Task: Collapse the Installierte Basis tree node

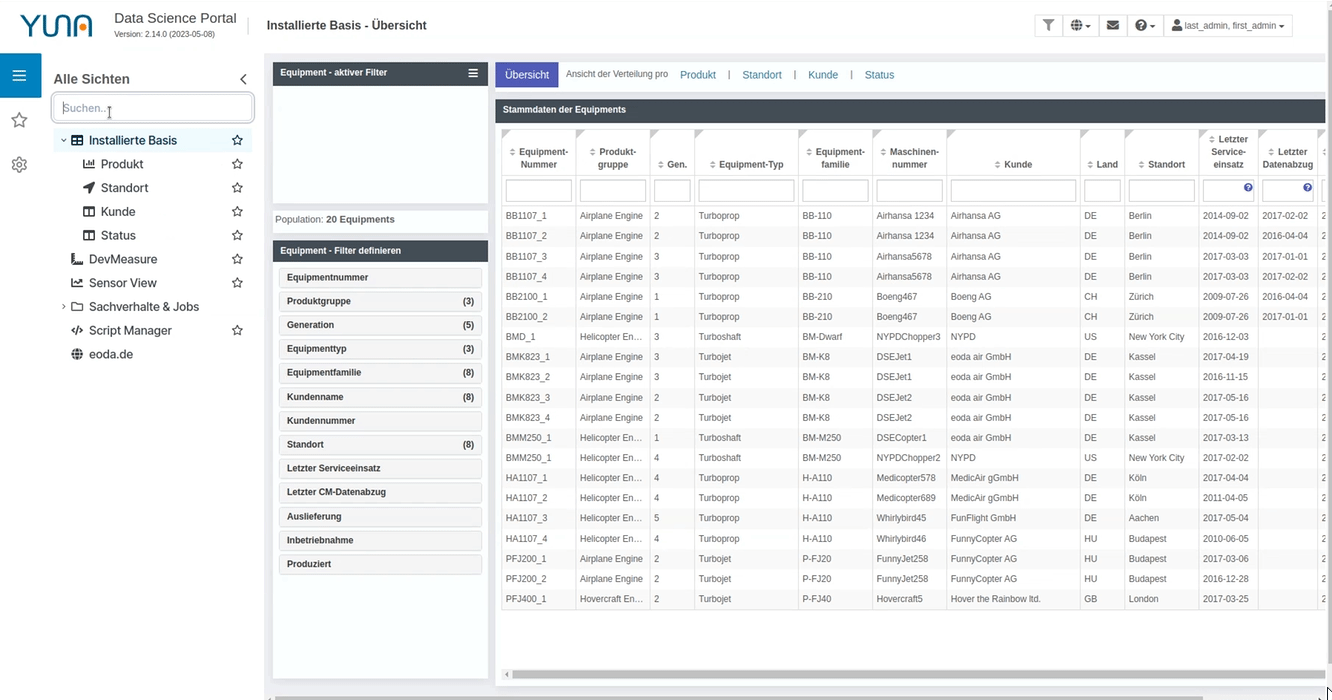Action: (63, 140)
